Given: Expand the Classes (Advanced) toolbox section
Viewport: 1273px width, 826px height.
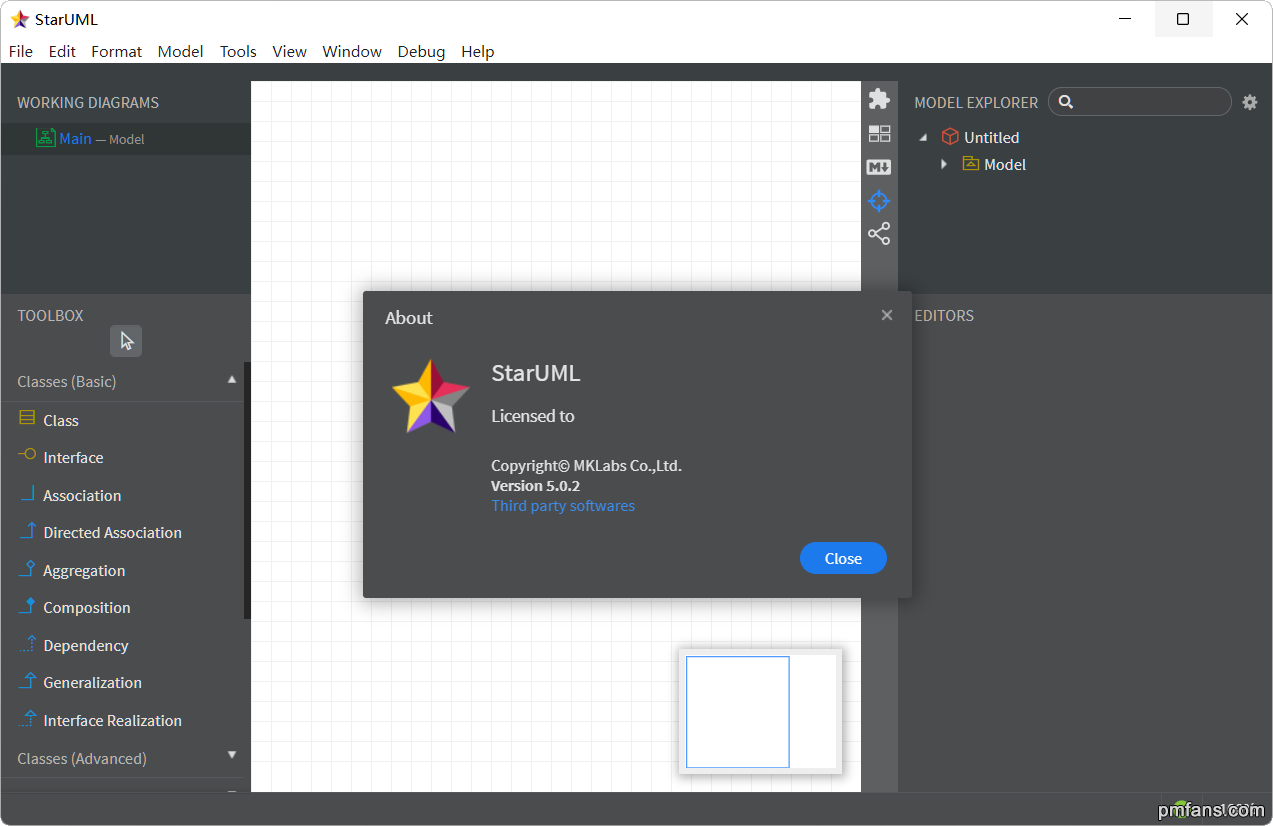Looking at the screenshot, I should click(x=232, y=755).
